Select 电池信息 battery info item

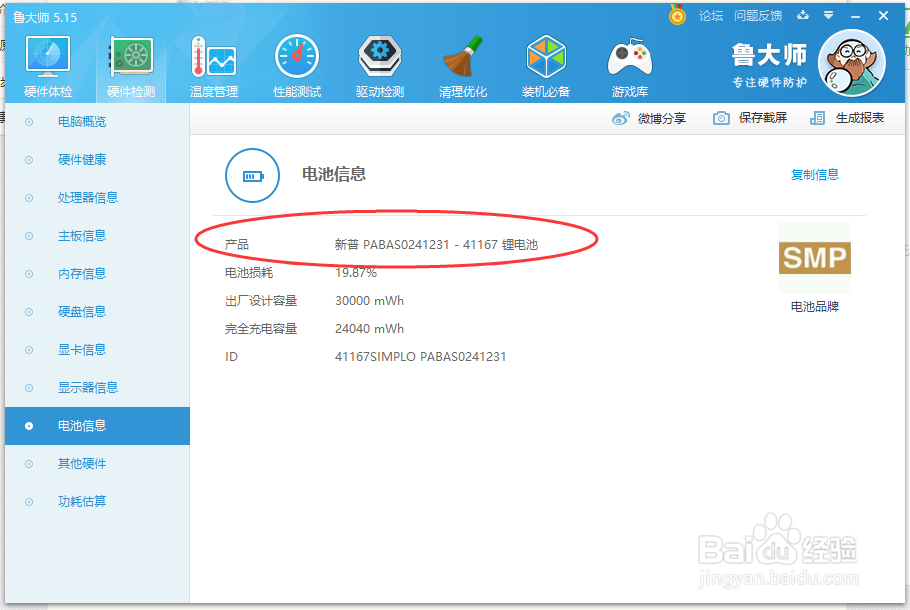[x=97, y=426]
